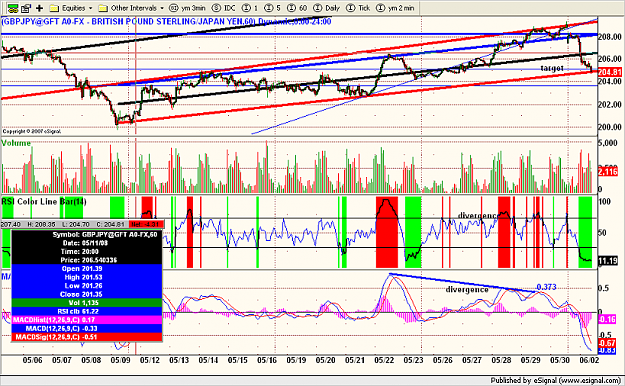The width and height of the screenshot is (625, 386).
Task: Click the 05/12 date axis label
Action: 149,360
